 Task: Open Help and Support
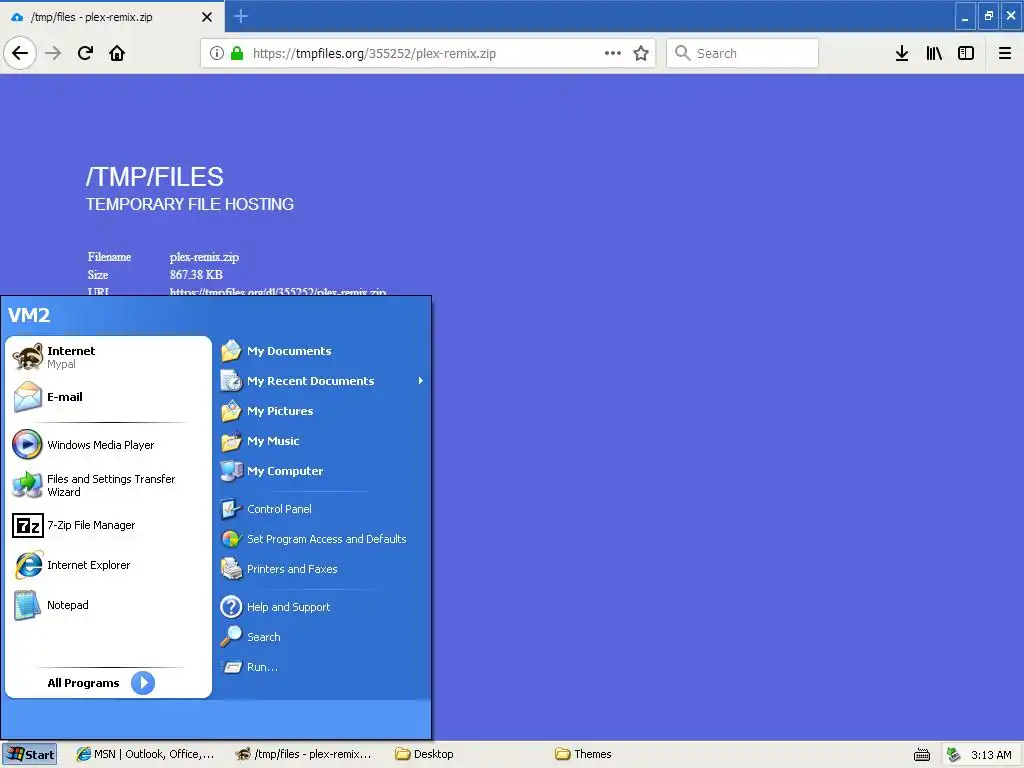point(323,607)
